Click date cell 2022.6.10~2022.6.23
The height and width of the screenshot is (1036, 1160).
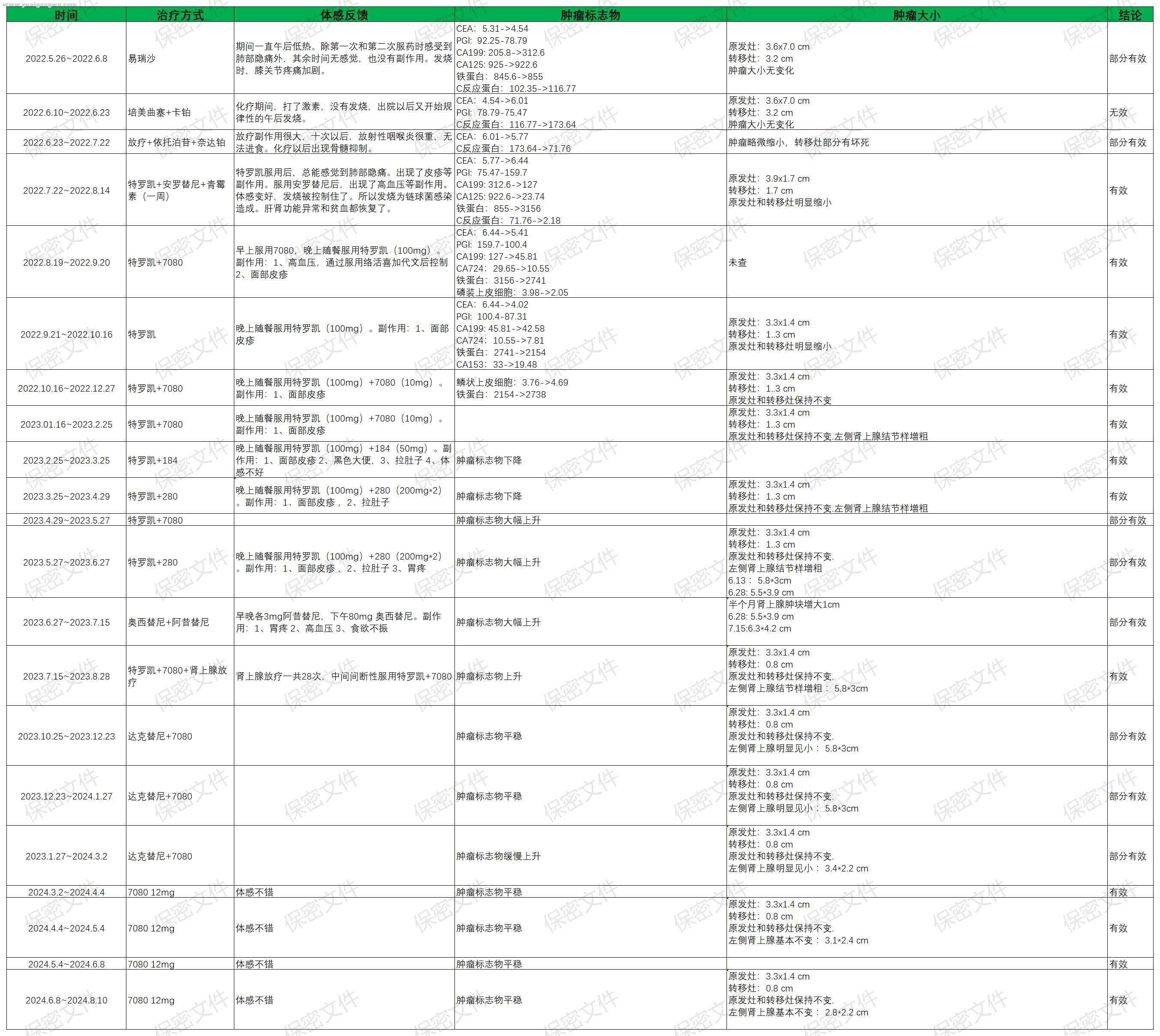(x=66, y=112)
